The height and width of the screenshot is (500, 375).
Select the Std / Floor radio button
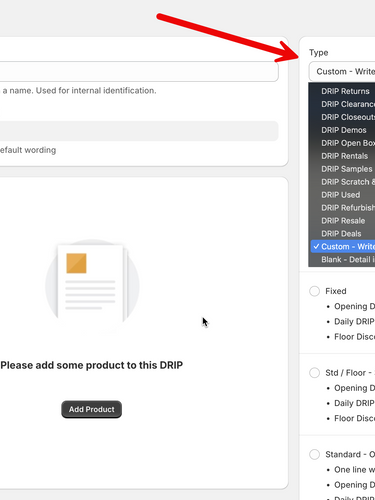(314, 373)
